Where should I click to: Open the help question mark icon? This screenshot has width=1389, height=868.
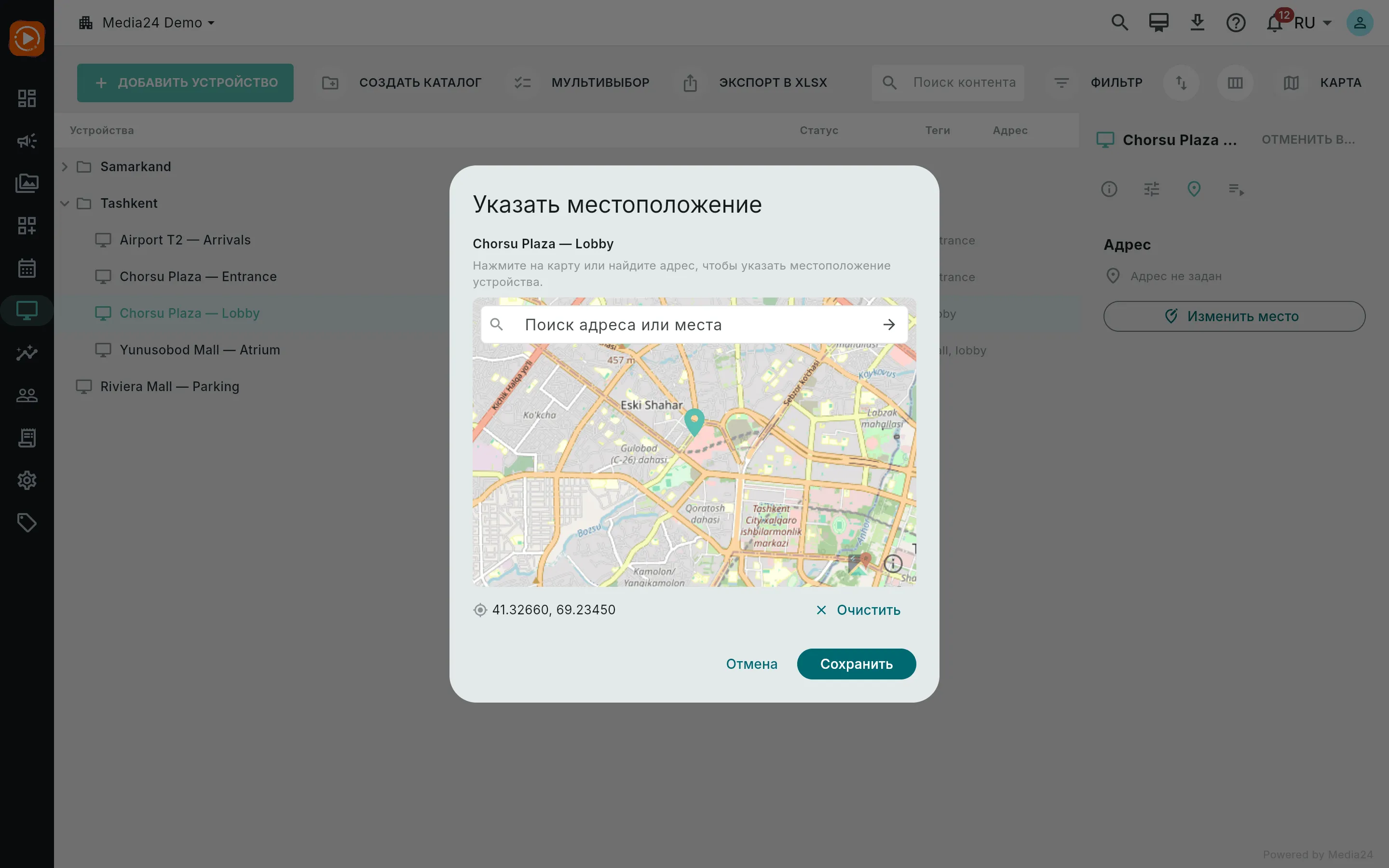(x=1236, y=23)
